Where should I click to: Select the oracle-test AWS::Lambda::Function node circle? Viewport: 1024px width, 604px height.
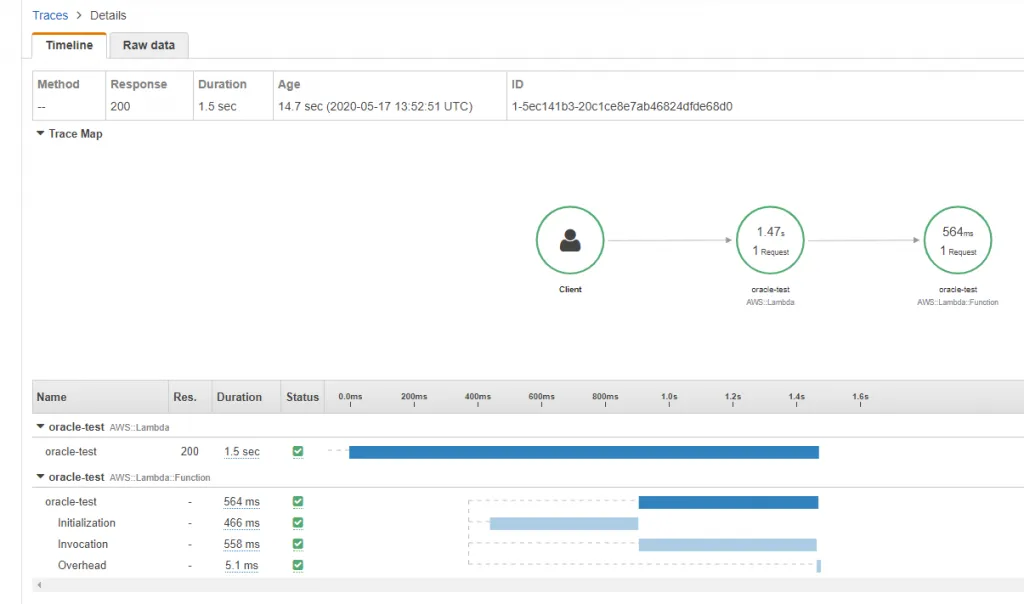pyautogui.click(x=958, y=240)
